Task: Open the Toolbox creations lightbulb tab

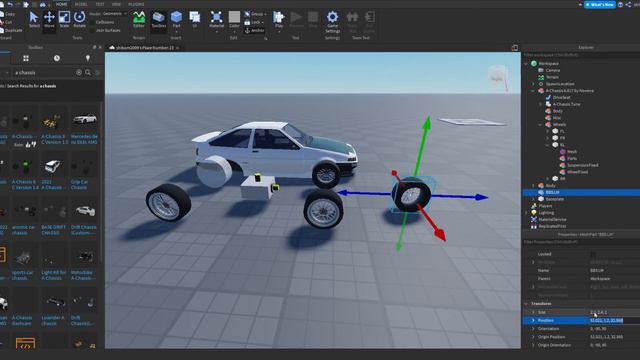Action: 88,58
